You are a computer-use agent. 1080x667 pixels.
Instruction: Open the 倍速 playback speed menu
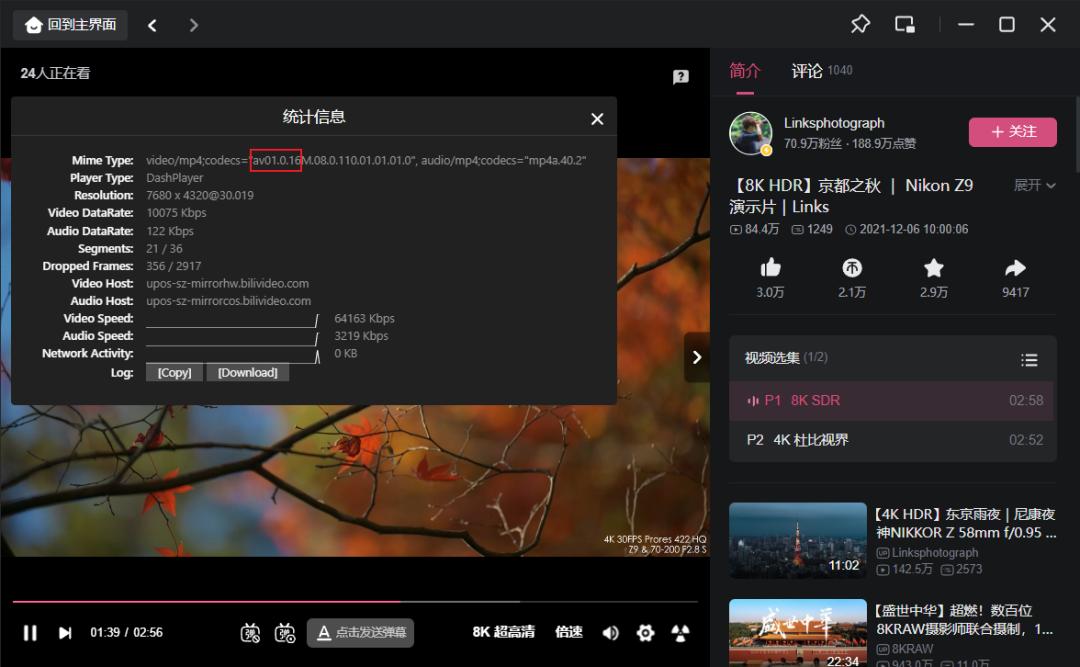point(569,632)
